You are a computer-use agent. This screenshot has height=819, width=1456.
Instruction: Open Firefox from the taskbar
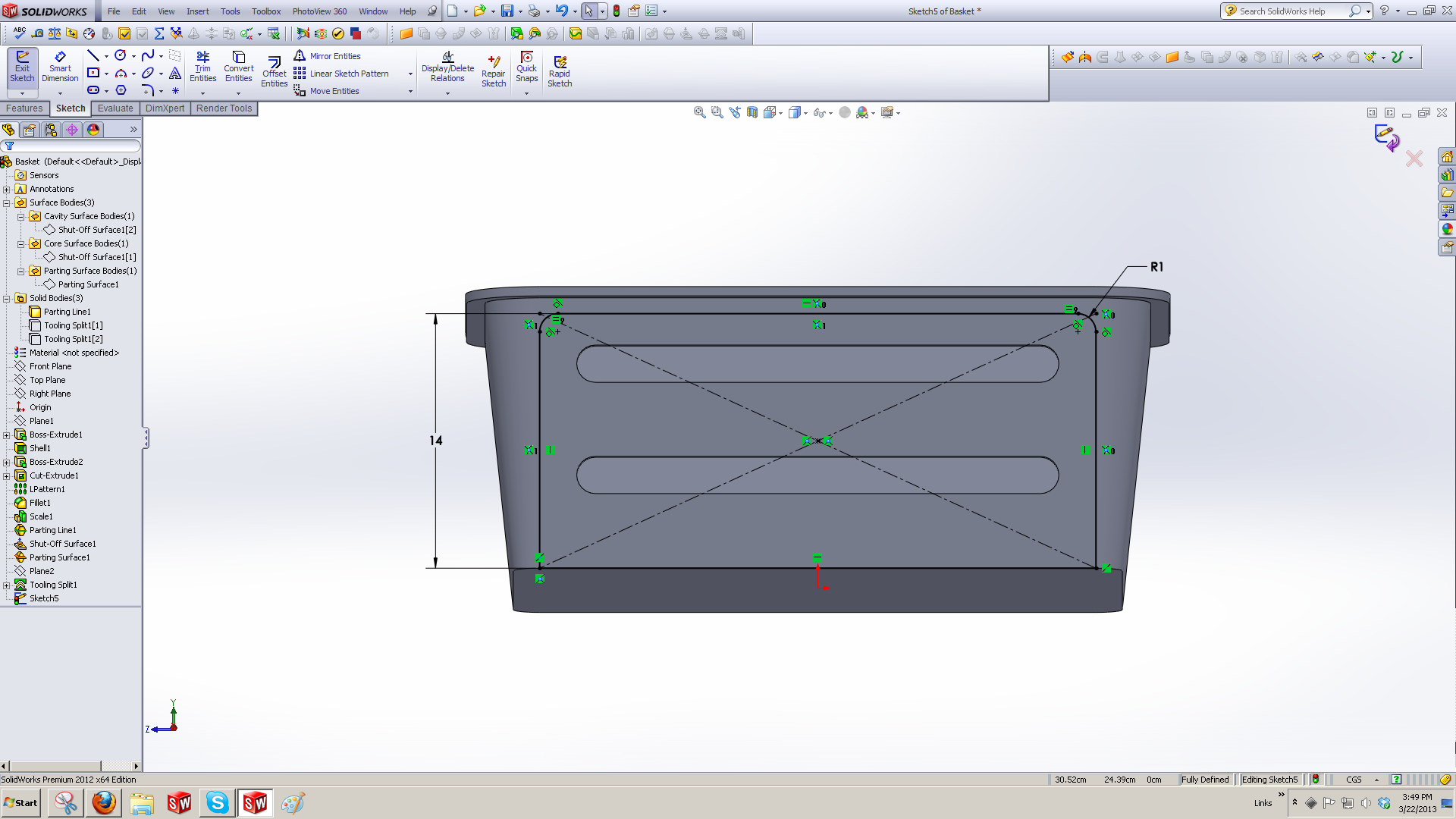click(104, 803)
